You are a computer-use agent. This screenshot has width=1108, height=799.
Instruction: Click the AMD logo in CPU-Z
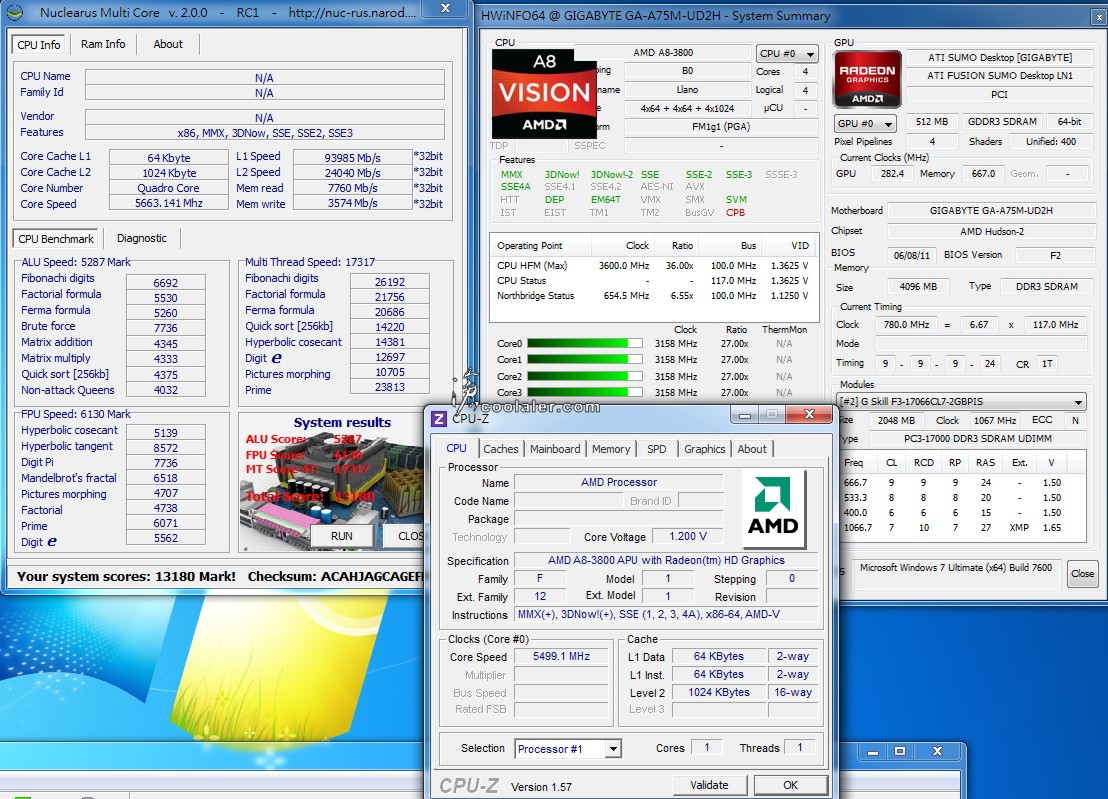[x=773, y=508]
